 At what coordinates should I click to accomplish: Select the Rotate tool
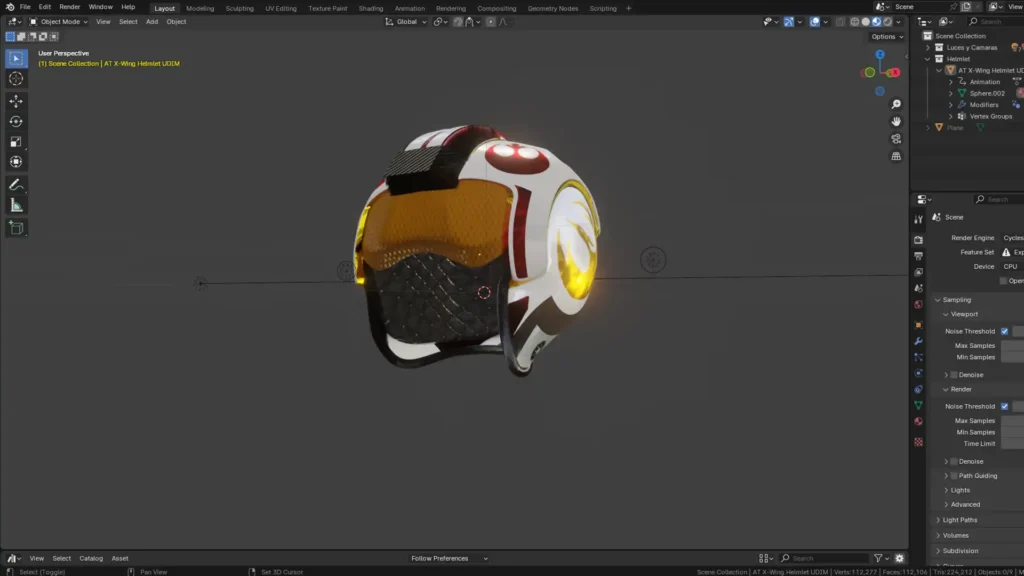click(16, 121)
